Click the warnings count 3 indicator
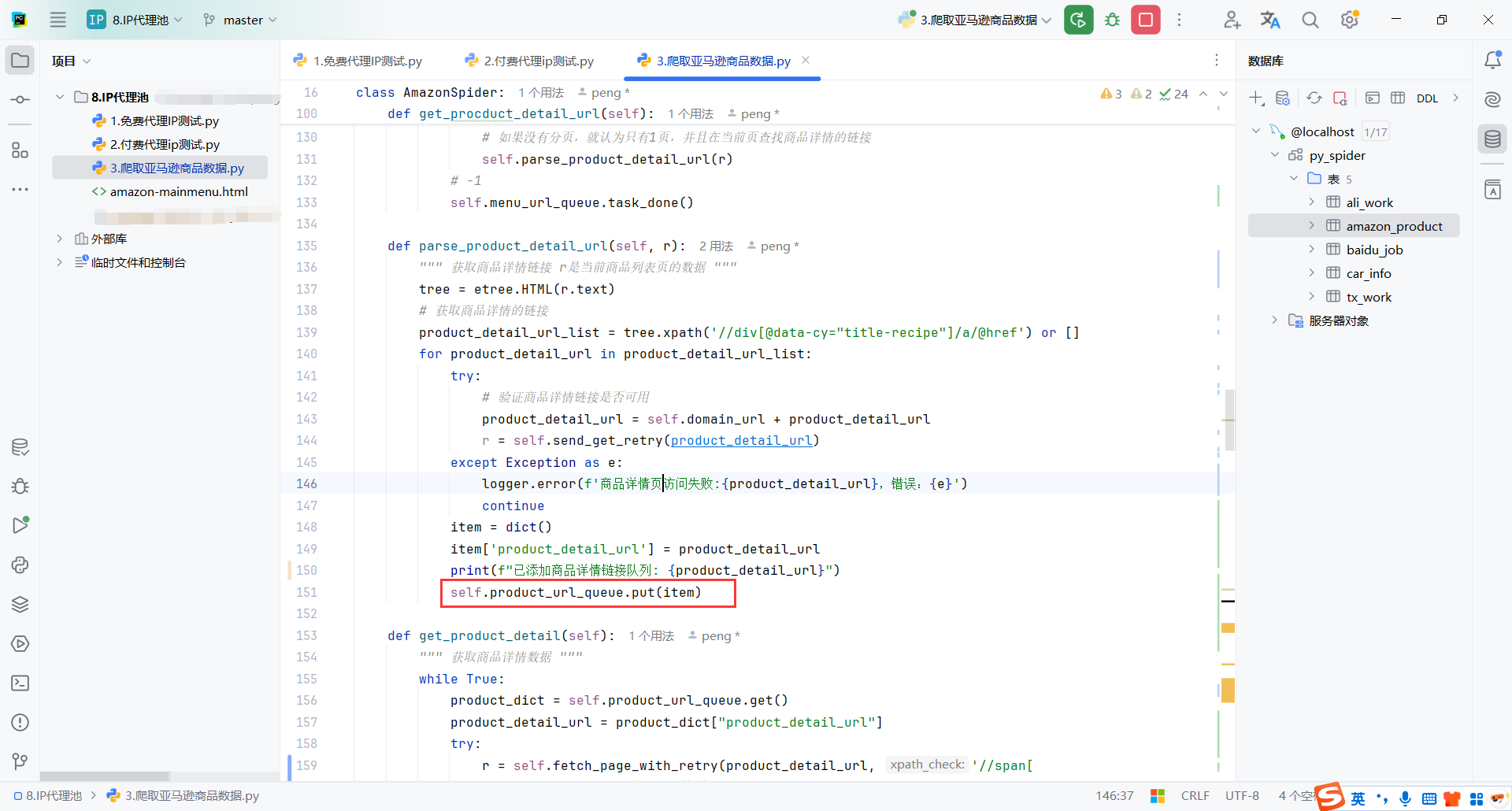1512x811 pixels. point(1111,94)
